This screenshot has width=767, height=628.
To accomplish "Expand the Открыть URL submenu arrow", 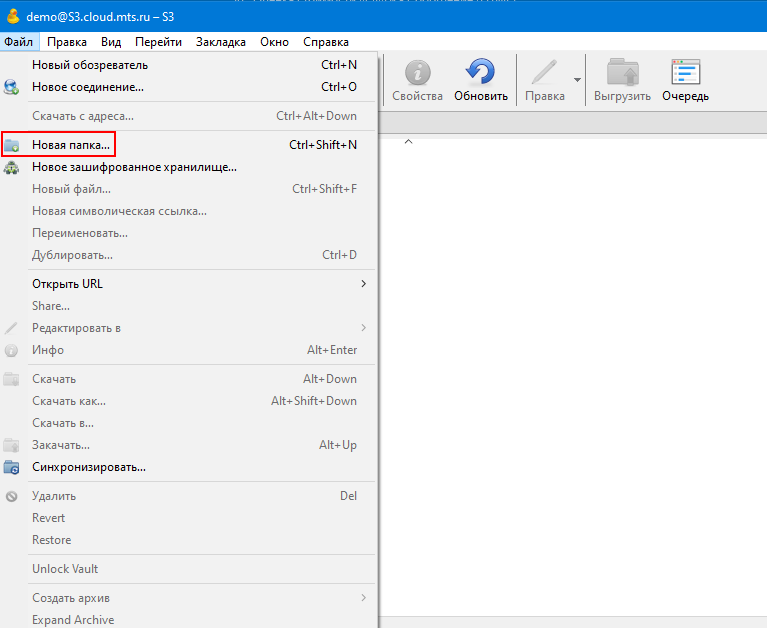I will pyautogui.click(x=363, y=284).
